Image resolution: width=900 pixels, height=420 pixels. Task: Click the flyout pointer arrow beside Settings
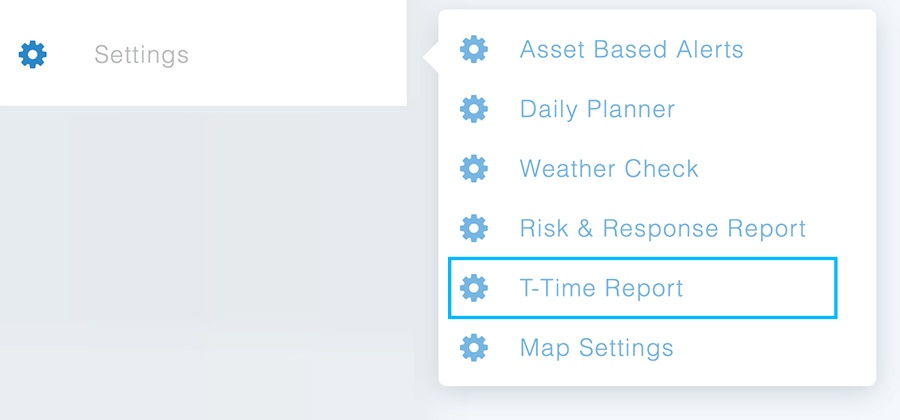point(431,58)
